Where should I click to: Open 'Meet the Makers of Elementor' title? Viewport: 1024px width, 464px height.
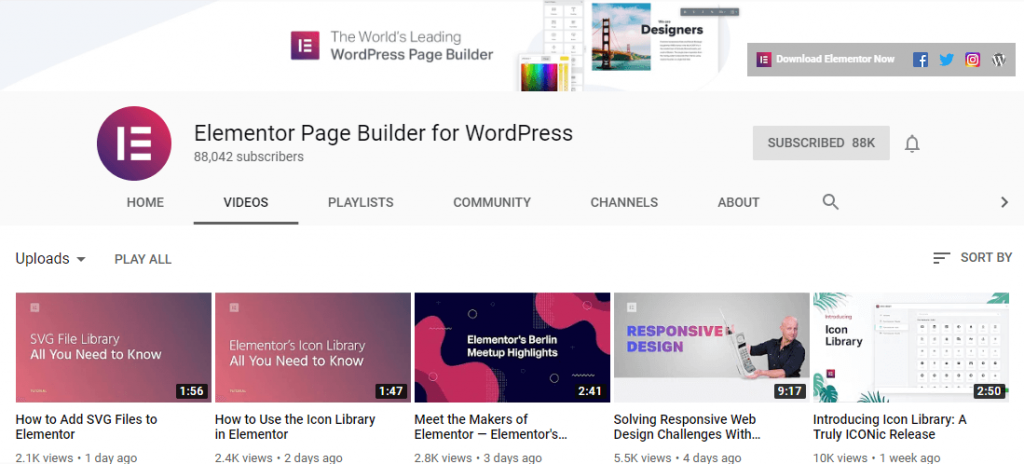(x=490, y=427)
